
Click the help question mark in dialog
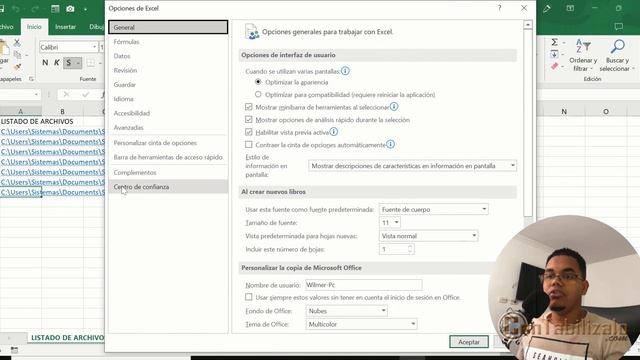(499, 8)
